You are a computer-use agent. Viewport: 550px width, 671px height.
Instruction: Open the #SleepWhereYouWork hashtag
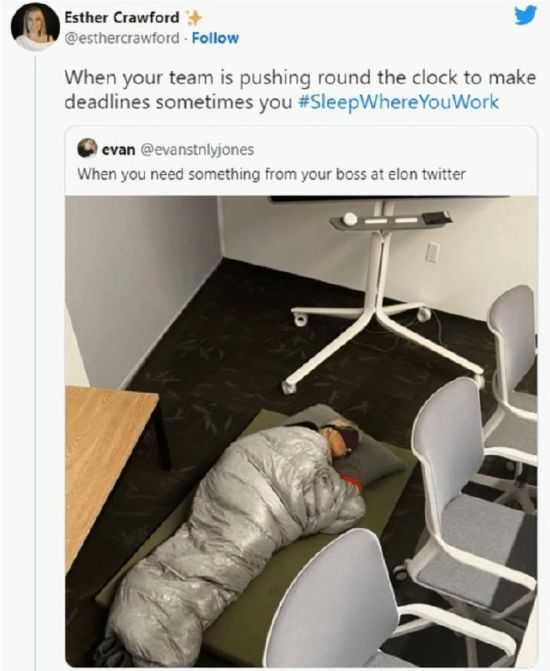(x=398, y=102)
